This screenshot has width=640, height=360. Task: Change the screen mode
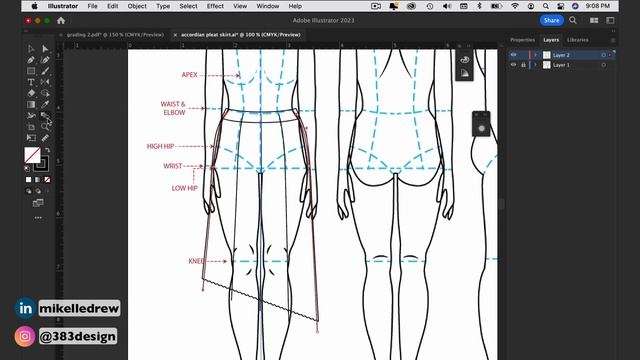pos(38,203)
